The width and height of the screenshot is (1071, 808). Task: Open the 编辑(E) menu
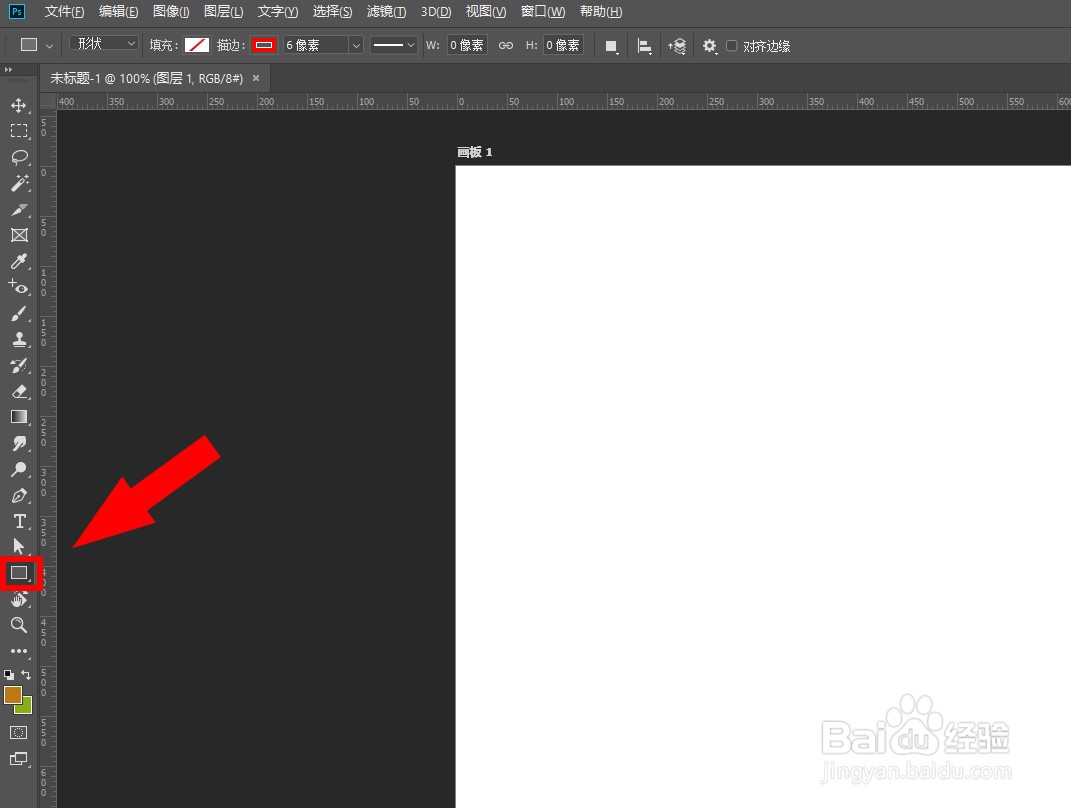118,12
